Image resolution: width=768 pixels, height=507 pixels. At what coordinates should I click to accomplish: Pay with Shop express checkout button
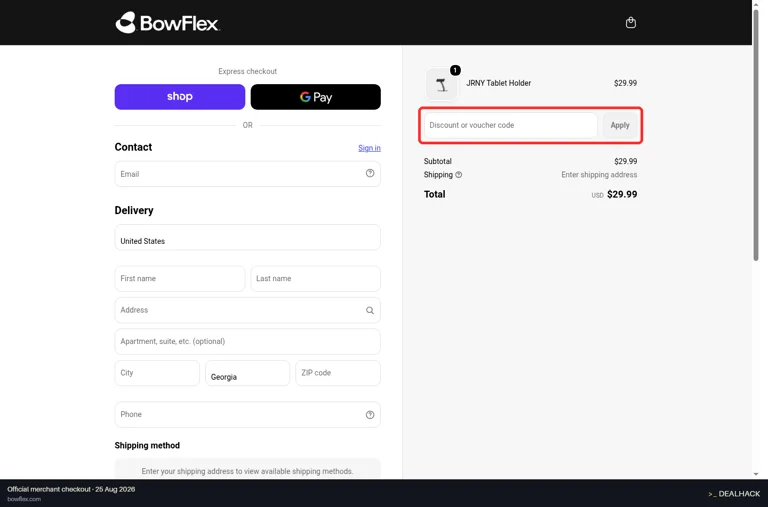pyautogui.click(x=180, y=97)
